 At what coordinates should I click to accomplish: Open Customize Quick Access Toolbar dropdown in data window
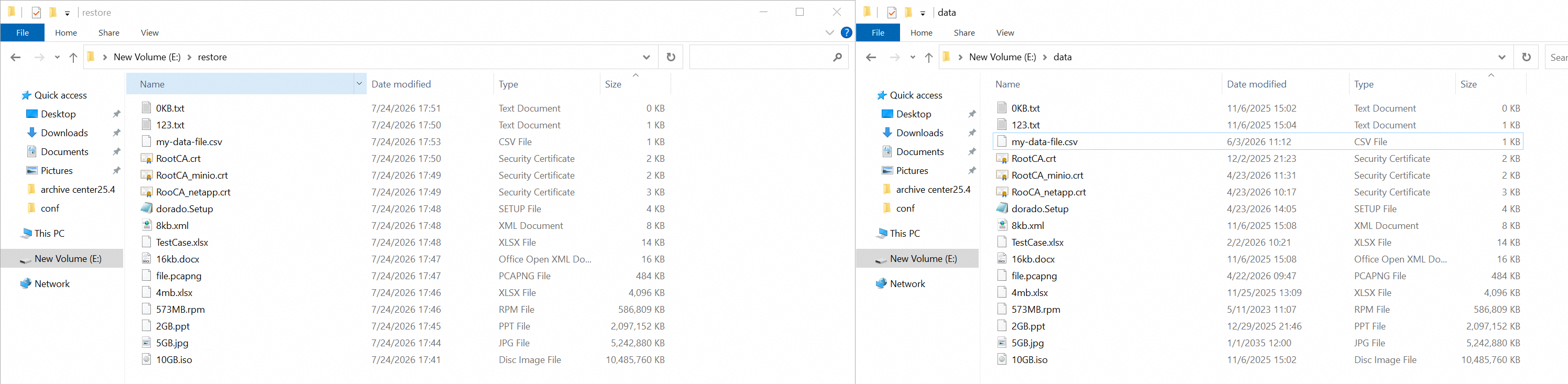tap(922, 13)
